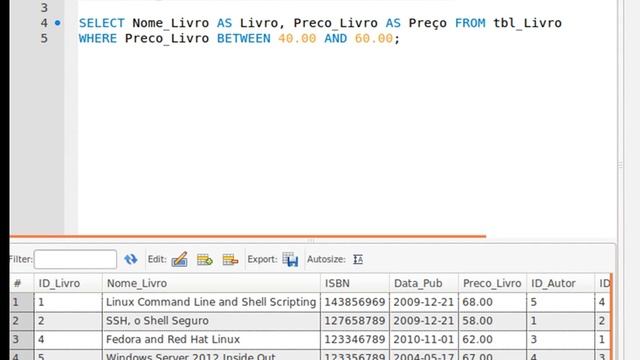The height and width of the screenshot is (360, 640).
Task: Select cell 'SSH, o Shell Seguro'
Action: [x=211, y=321]
